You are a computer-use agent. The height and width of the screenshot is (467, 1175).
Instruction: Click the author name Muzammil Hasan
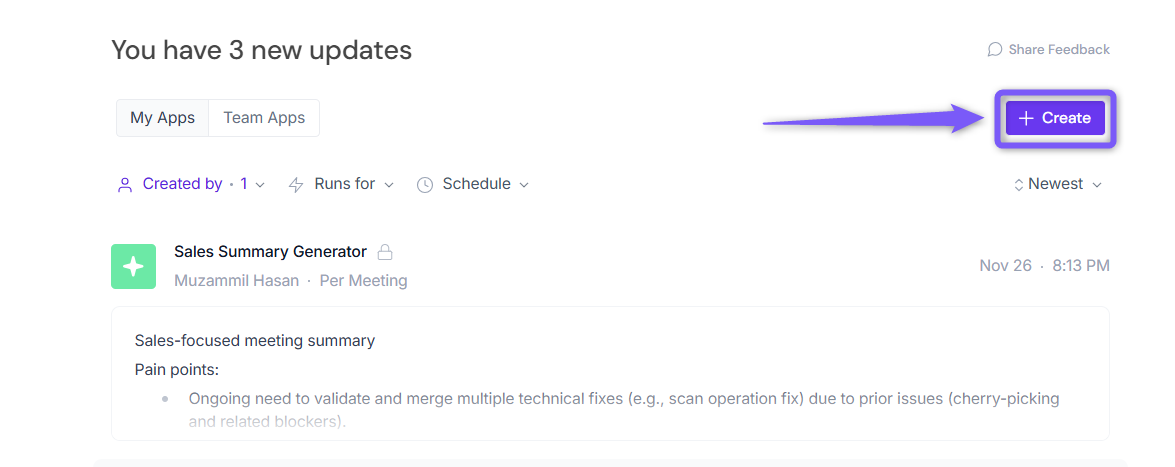[x=236, y=281]
